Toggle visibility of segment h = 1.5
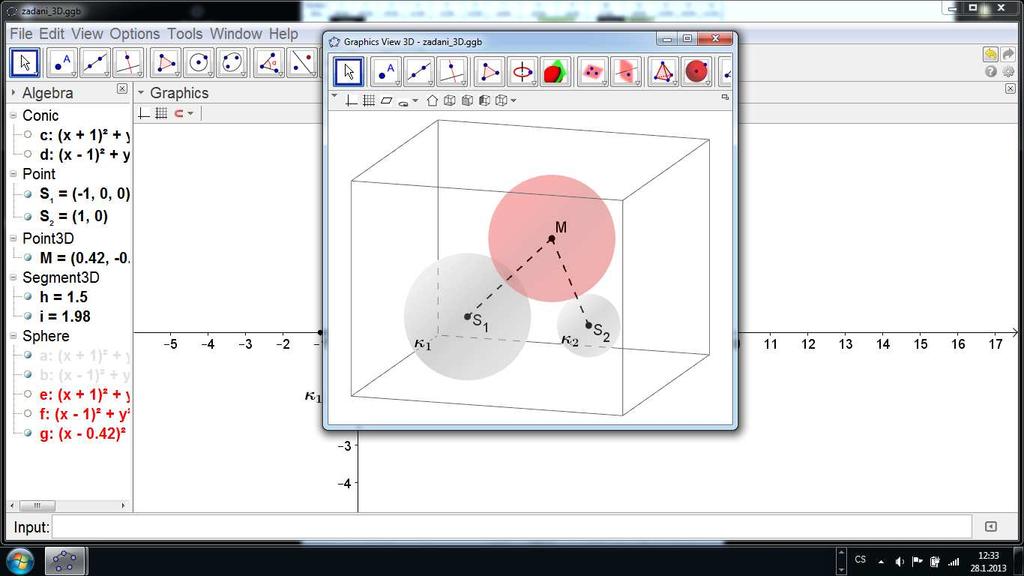1024x576 pixels. [27, 297]
